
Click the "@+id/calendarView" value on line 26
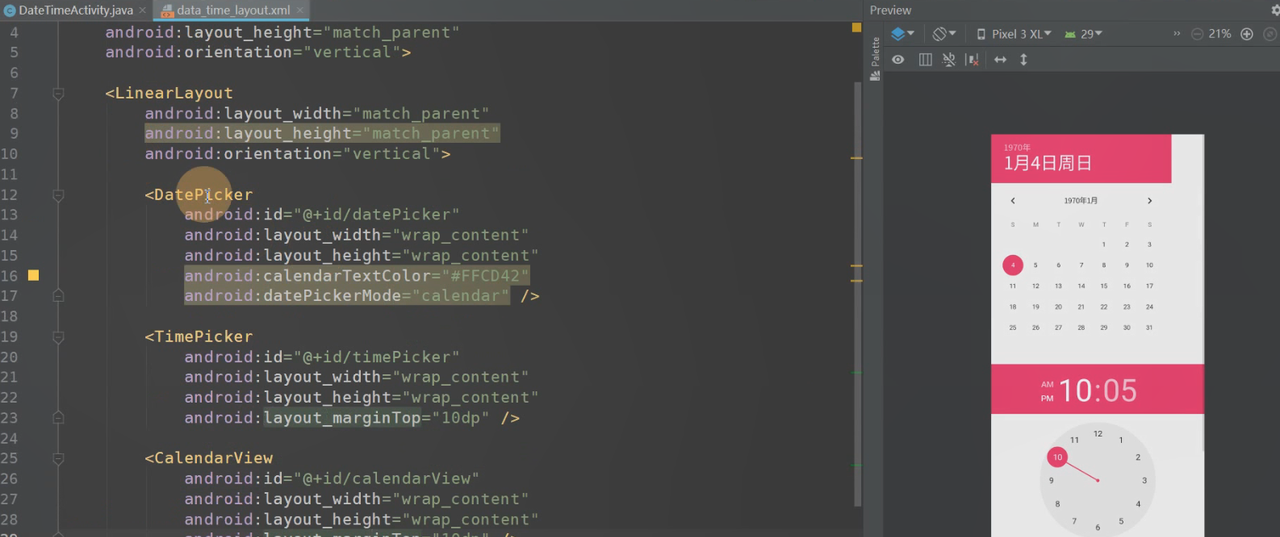coord(386,479)
